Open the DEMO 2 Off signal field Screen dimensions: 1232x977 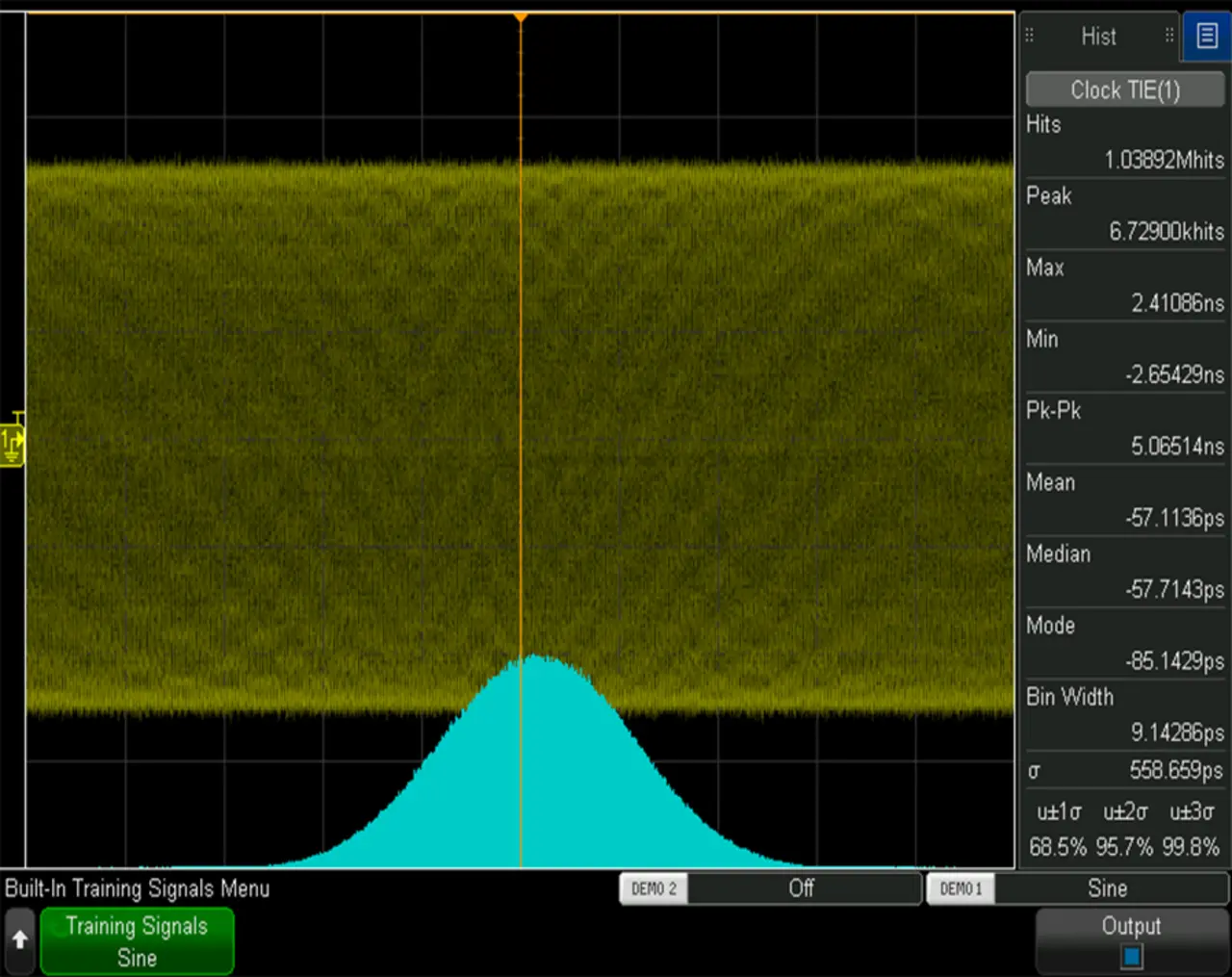802,888
